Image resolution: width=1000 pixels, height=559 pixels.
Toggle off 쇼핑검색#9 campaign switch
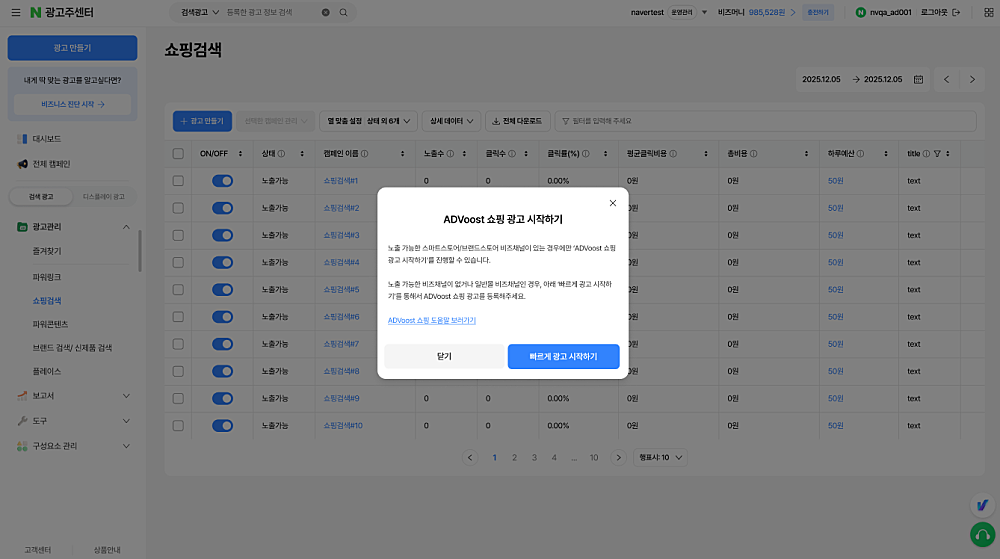223,398
